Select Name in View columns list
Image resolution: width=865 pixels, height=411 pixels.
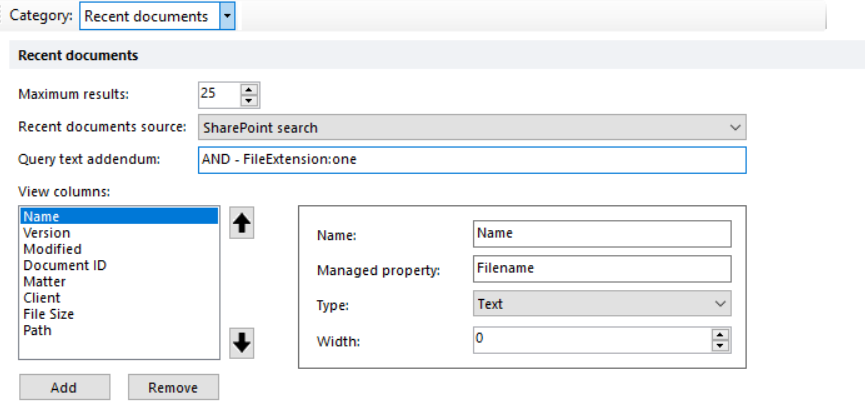click(x=119, y=216)
